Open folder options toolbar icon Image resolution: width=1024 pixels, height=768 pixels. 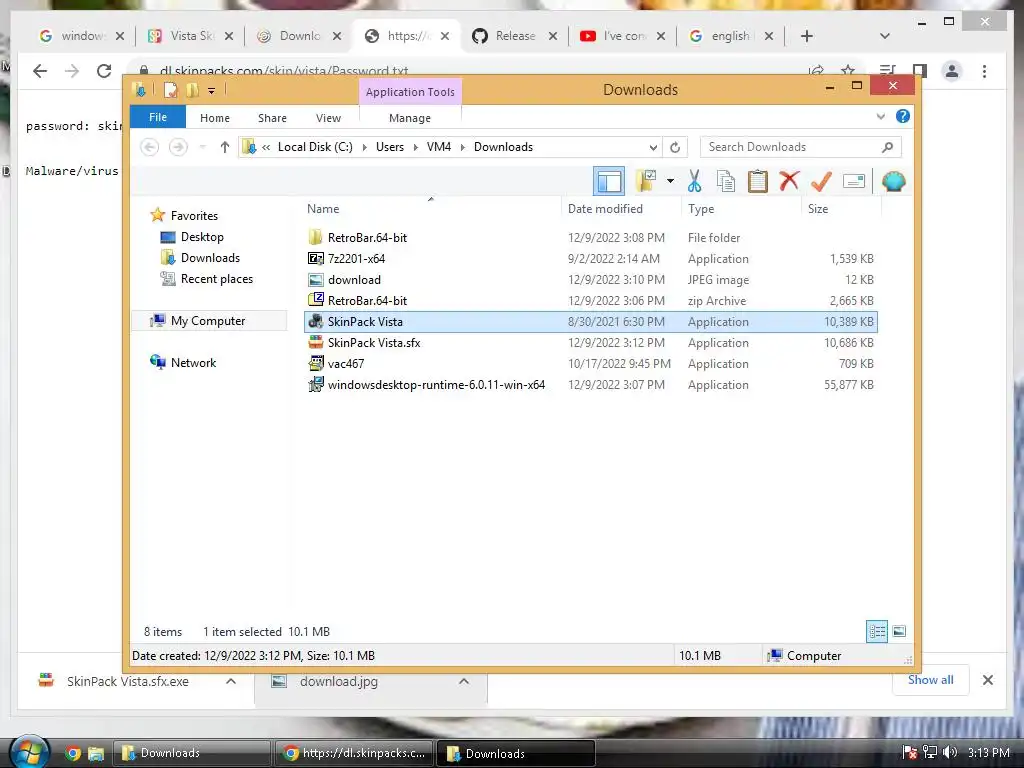coord(647,181)
